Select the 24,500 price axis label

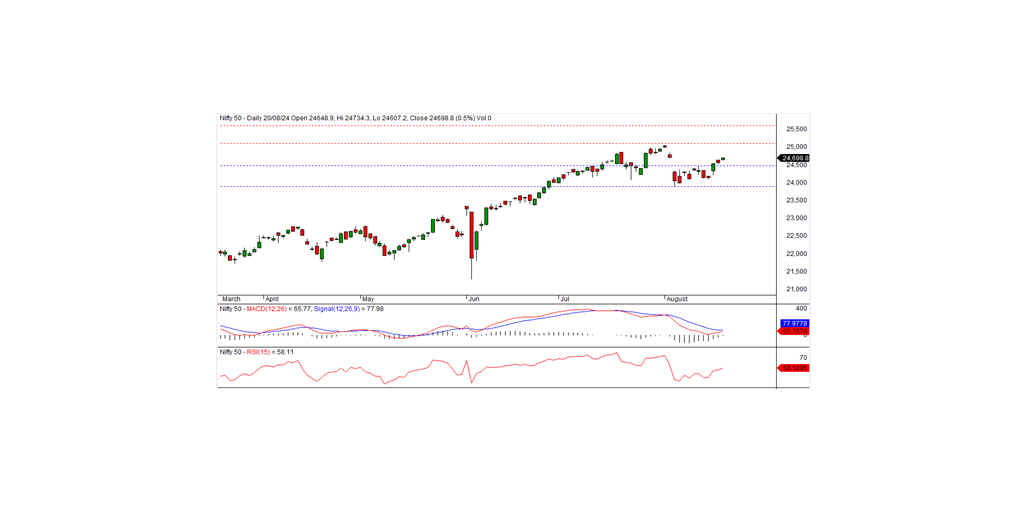click(797, 165)
